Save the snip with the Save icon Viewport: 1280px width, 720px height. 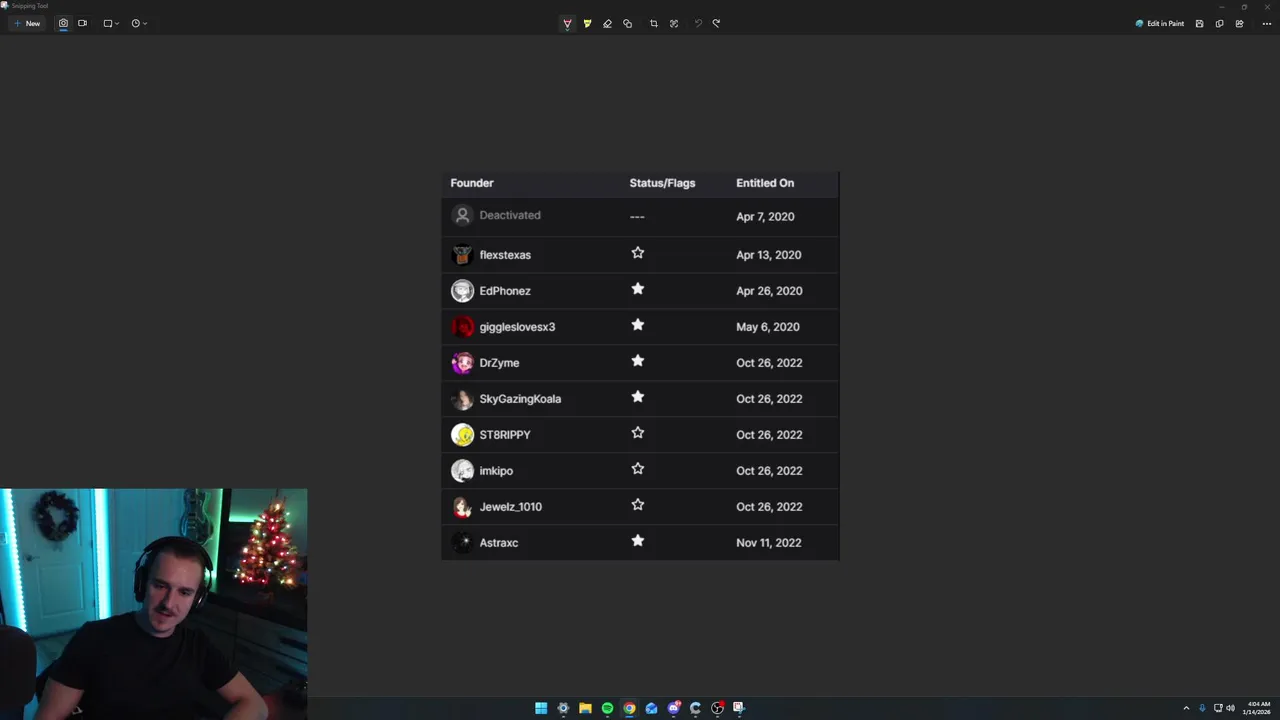(1199, 23)
